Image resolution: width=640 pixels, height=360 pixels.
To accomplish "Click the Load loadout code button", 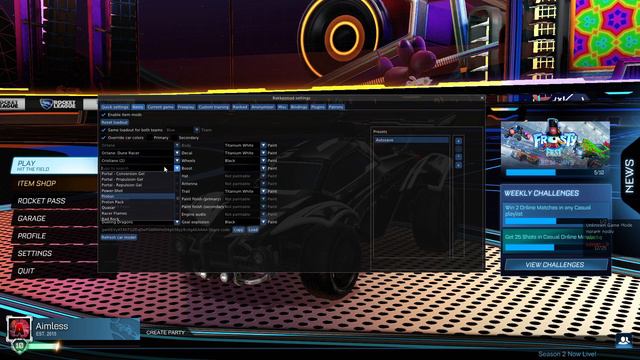I will [x=253, y=230].
